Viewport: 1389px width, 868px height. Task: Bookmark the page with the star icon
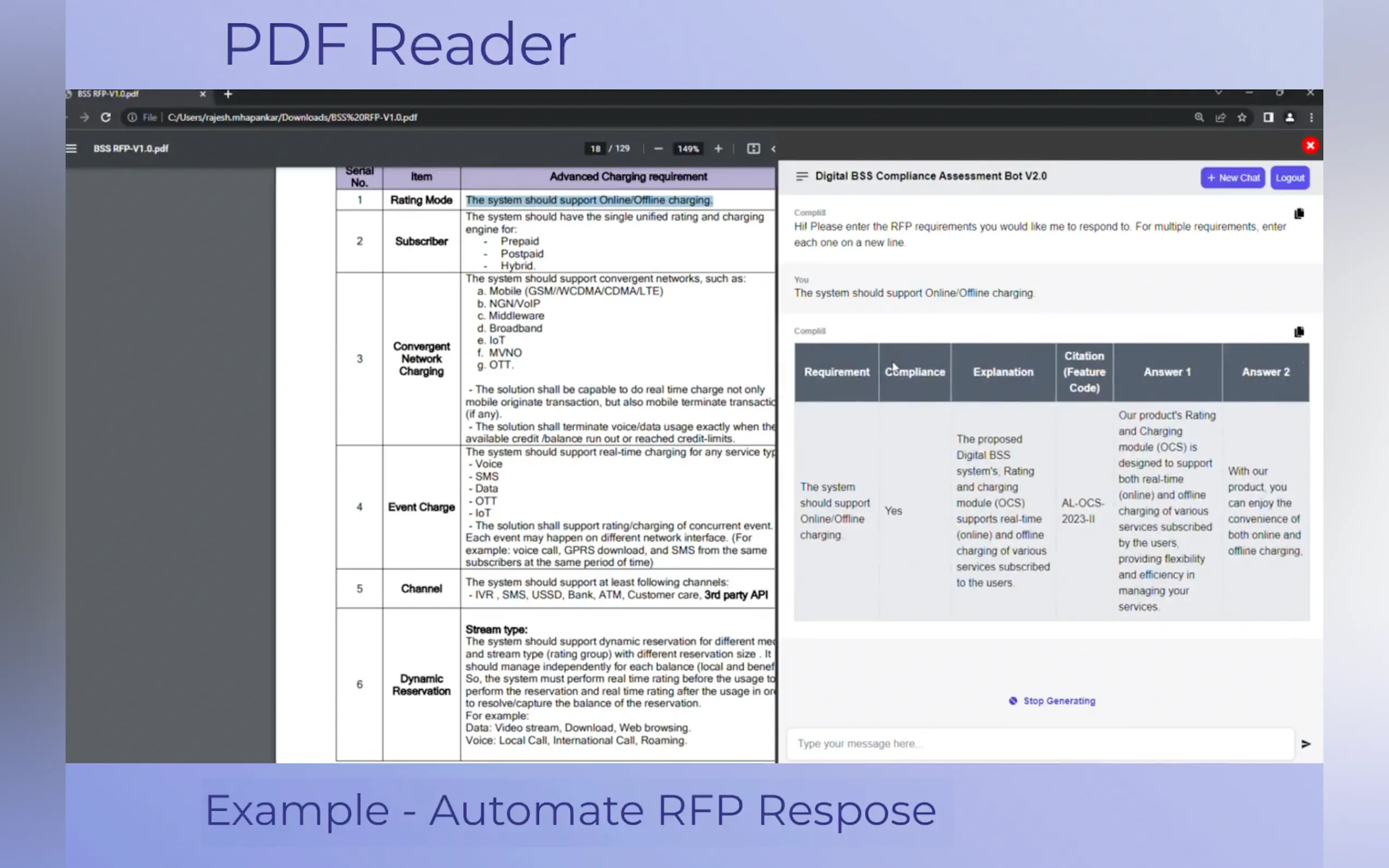(1242, 118)
